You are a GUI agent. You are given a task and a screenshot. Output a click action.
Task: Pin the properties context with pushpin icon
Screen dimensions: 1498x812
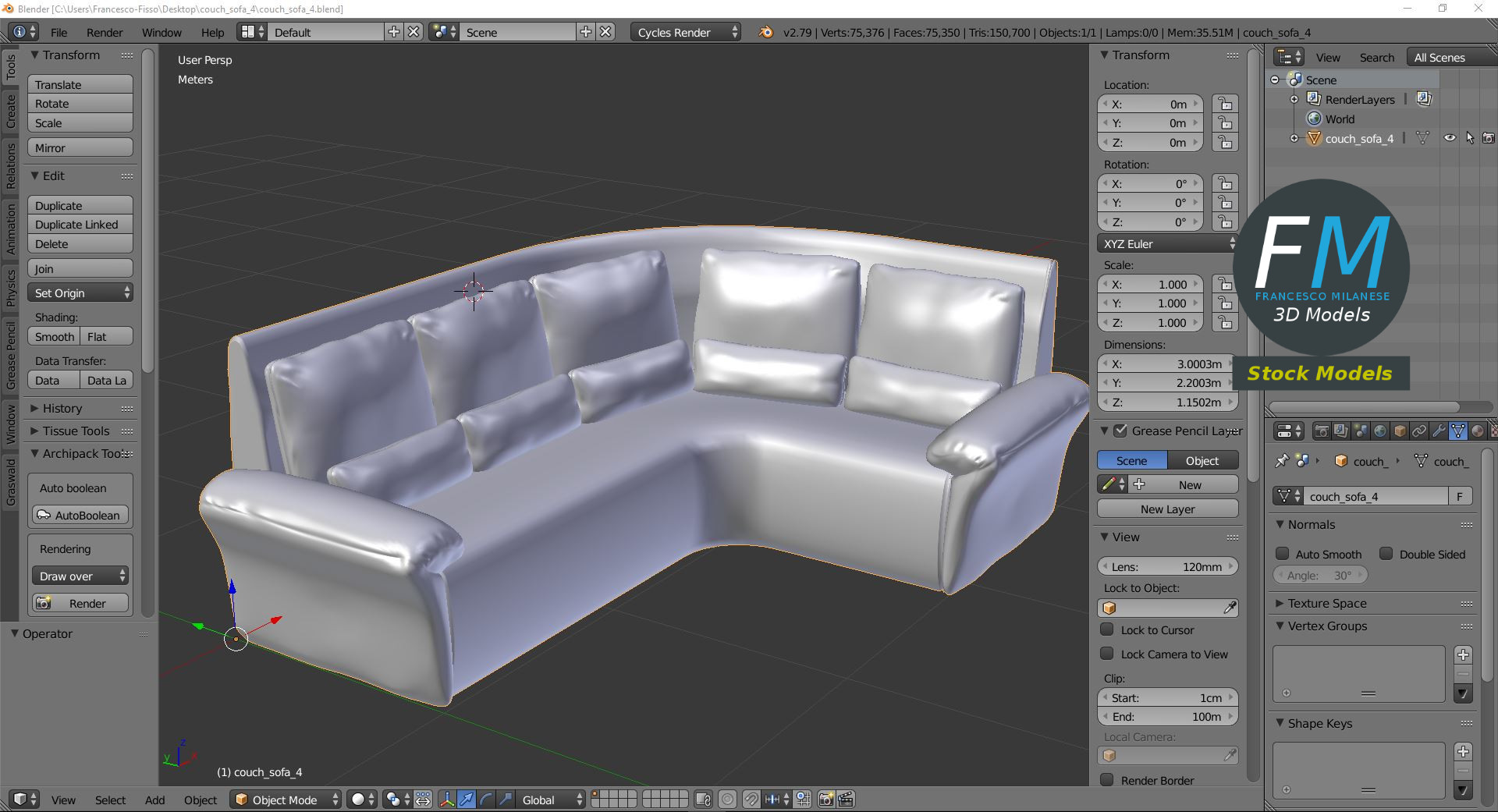click(1281, 461)
